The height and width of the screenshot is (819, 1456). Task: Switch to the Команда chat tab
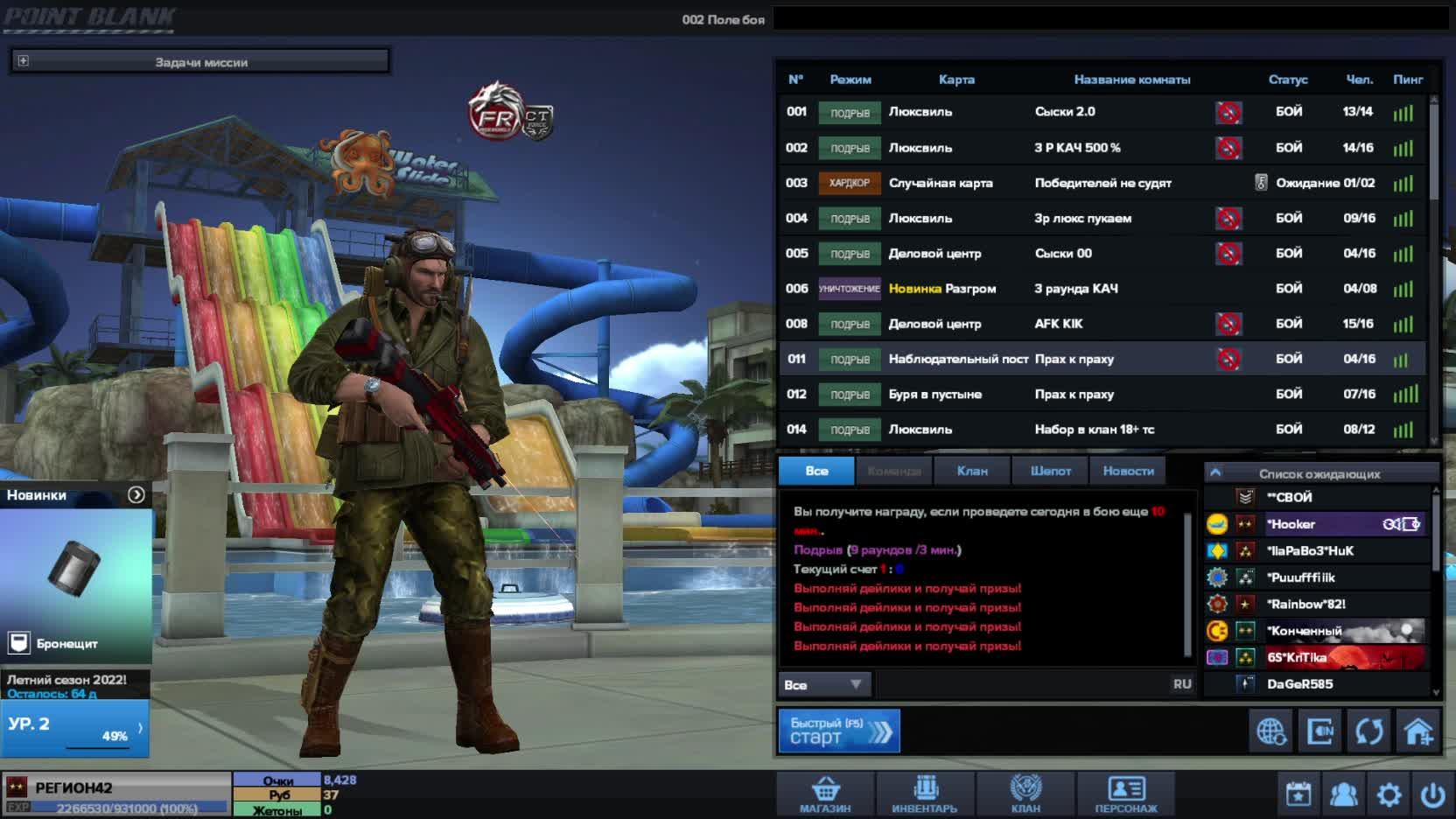coord(894,471)
